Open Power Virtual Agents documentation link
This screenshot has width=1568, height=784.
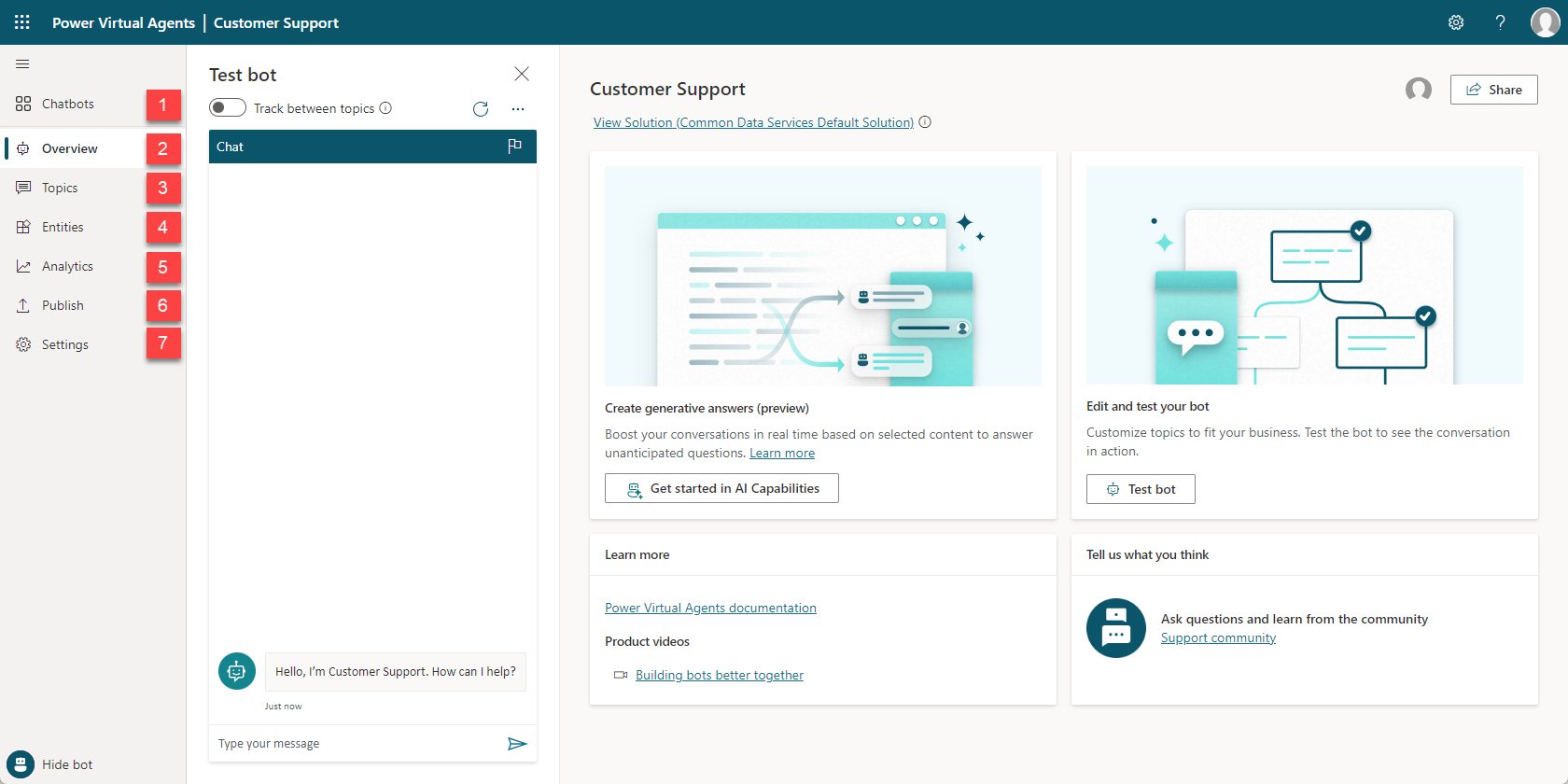coord(710,608)
